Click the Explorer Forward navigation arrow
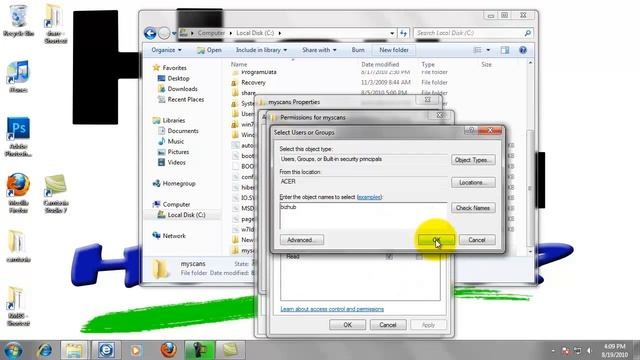This screenshot has height=360, width=640. click(x=164, y=33)
